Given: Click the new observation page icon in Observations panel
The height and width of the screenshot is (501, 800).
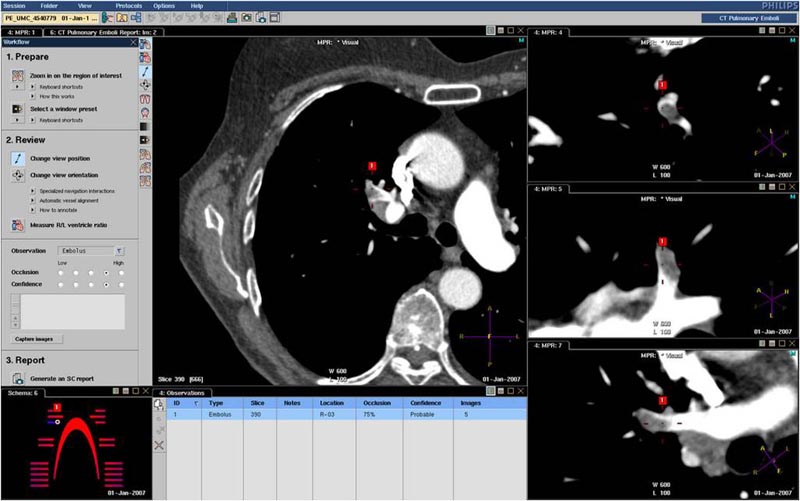Looking at the screenshot, I should point(159,405).
